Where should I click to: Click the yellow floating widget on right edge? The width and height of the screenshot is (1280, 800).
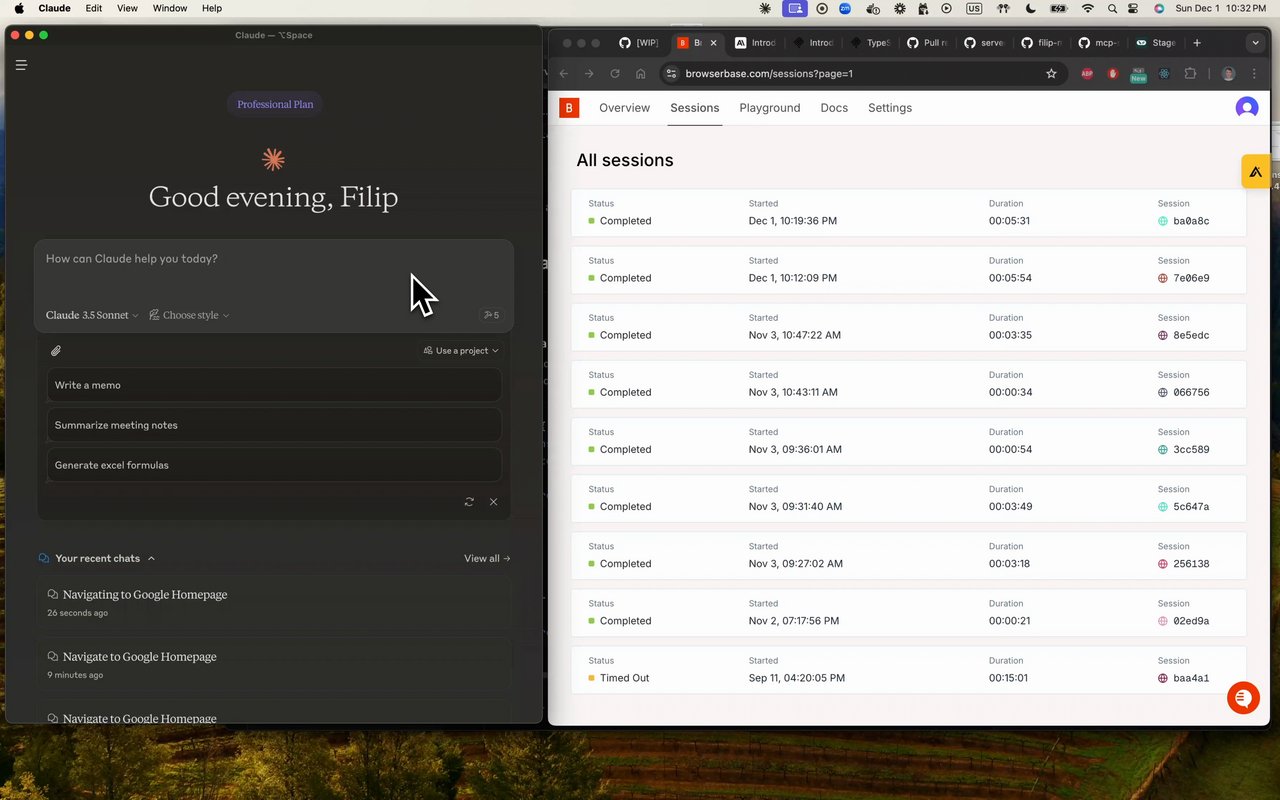[x=1256, y=172]
